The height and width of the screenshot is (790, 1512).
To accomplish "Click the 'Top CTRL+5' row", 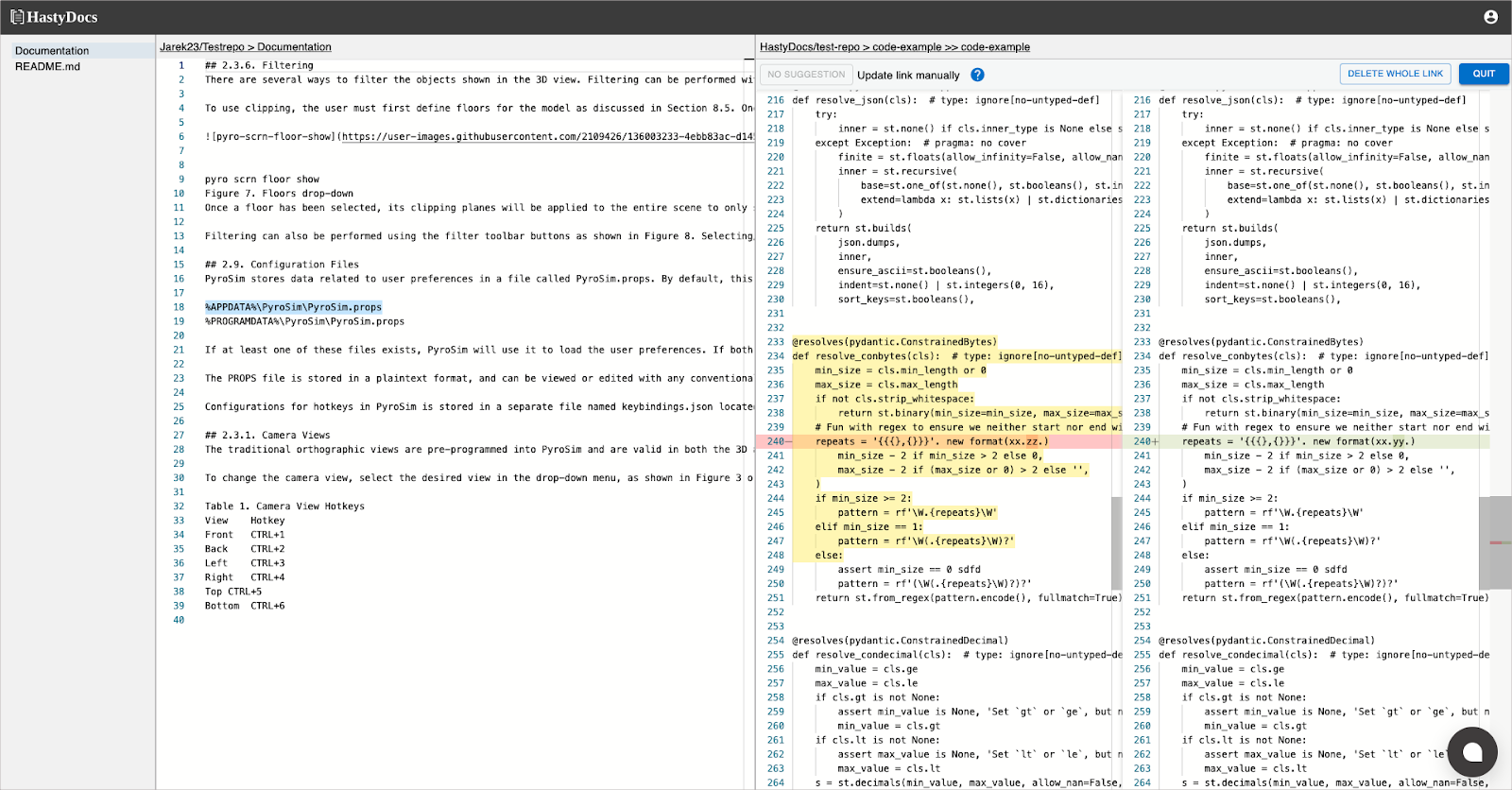I will point(233,592).
